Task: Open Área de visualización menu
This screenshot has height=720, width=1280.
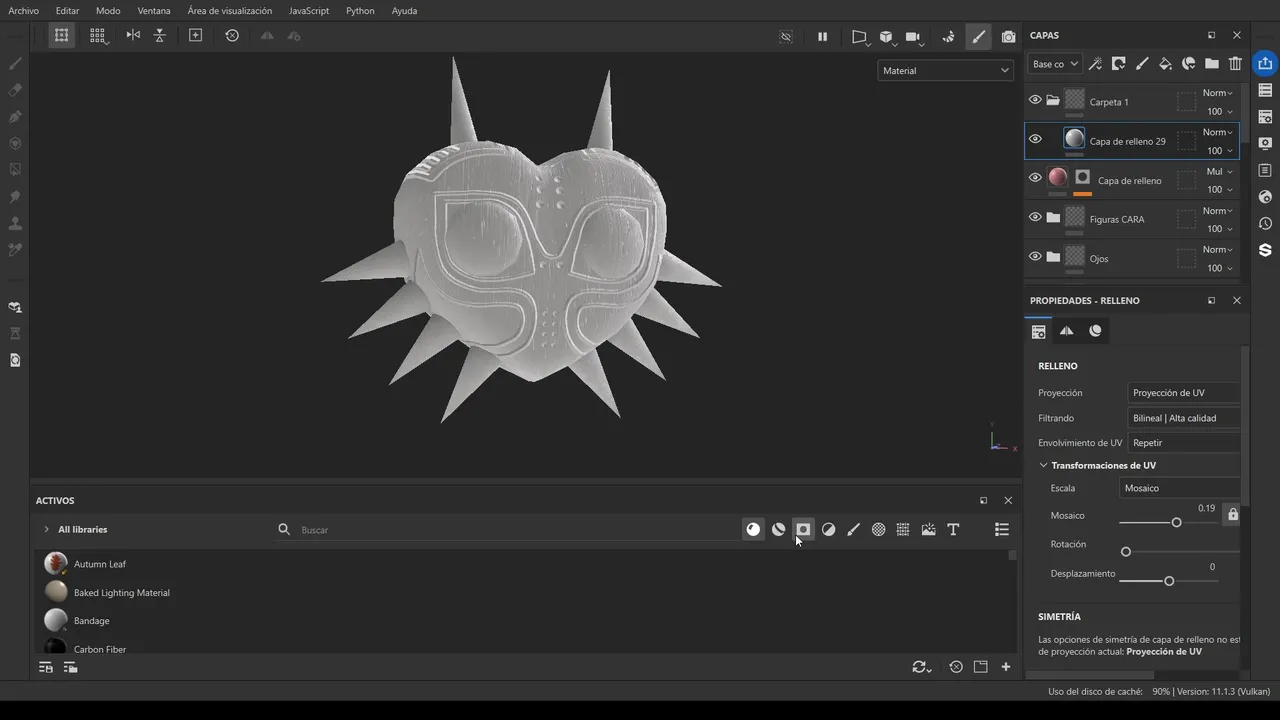Action: [x=230, y=11]
